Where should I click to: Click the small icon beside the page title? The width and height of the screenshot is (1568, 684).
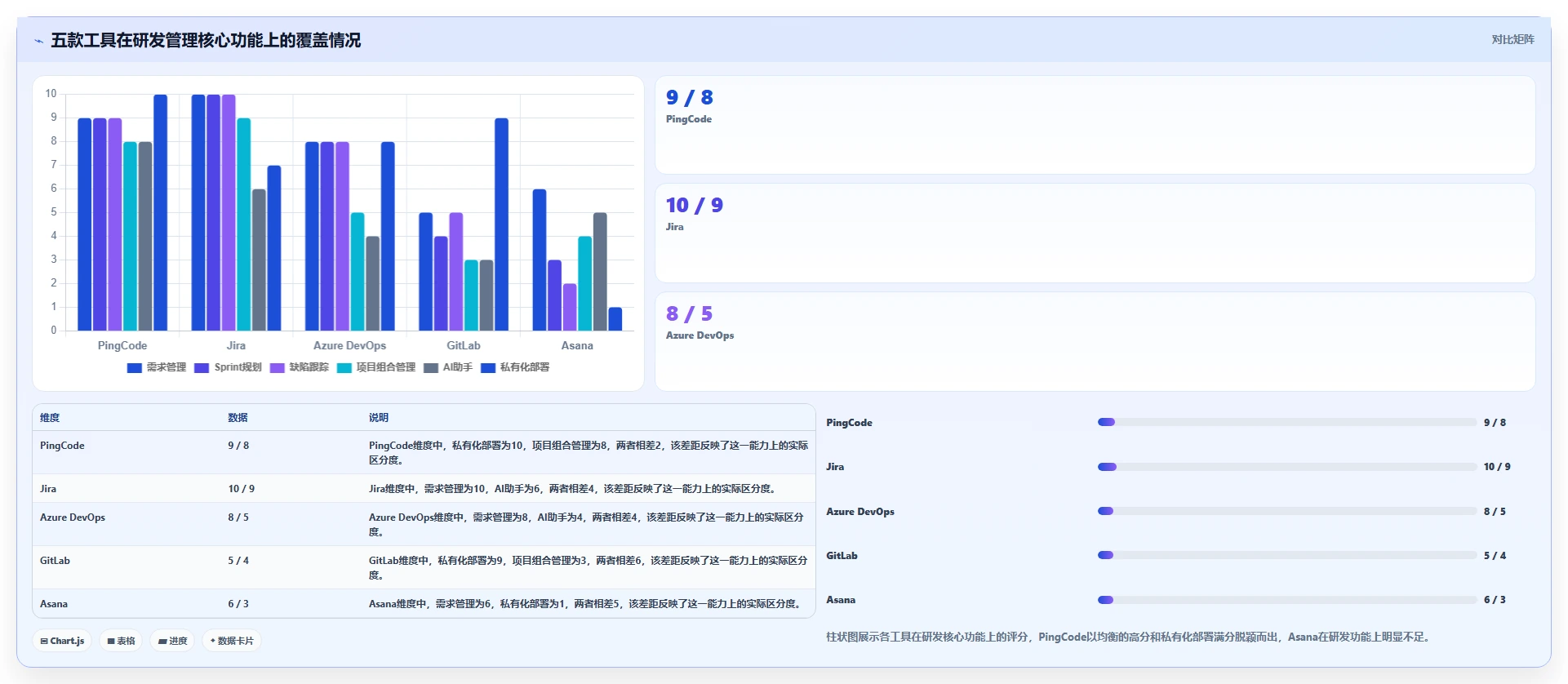(38, 41)
